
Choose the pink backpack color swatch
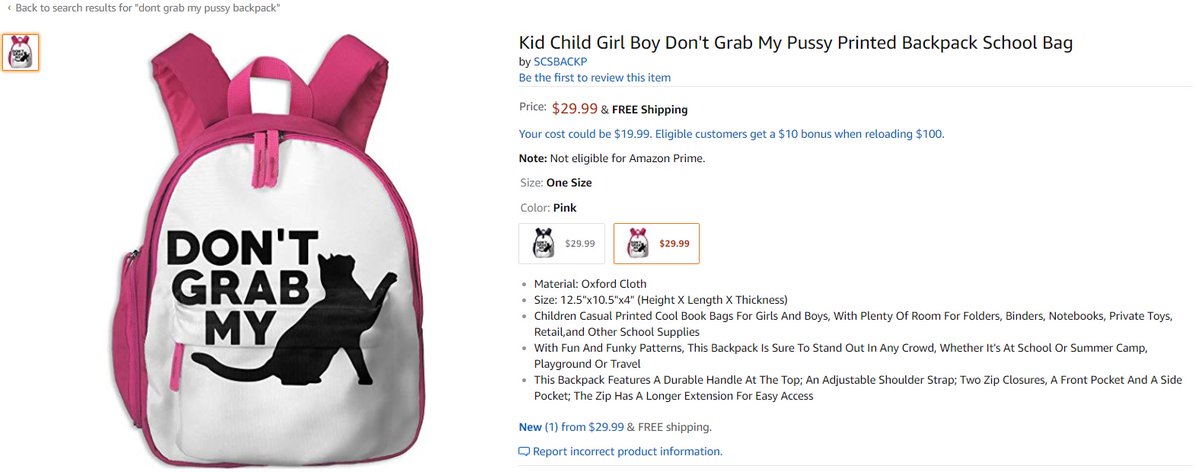(656, 243)
